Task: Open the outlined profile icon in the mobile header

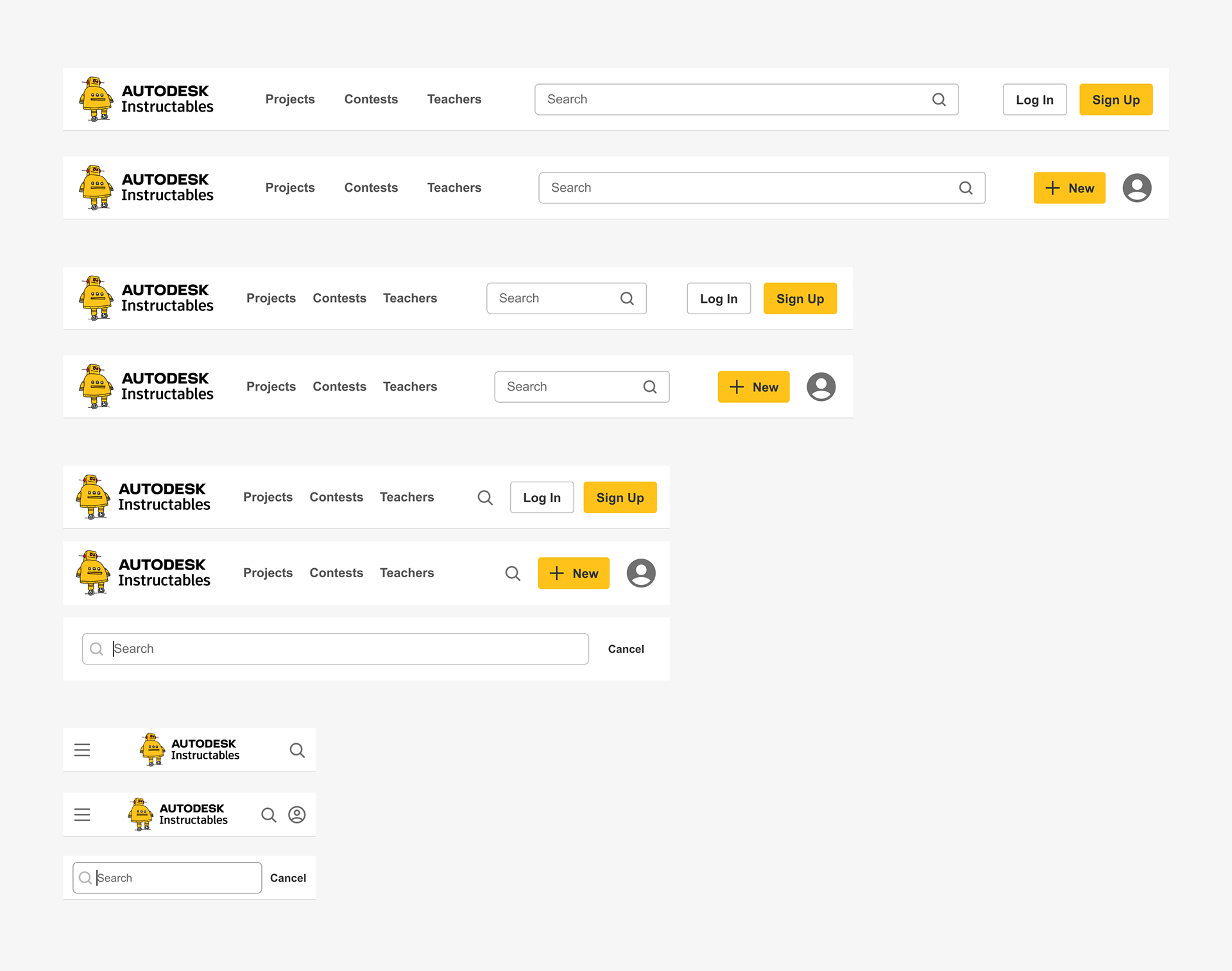Action: click(x=297, y=815)
